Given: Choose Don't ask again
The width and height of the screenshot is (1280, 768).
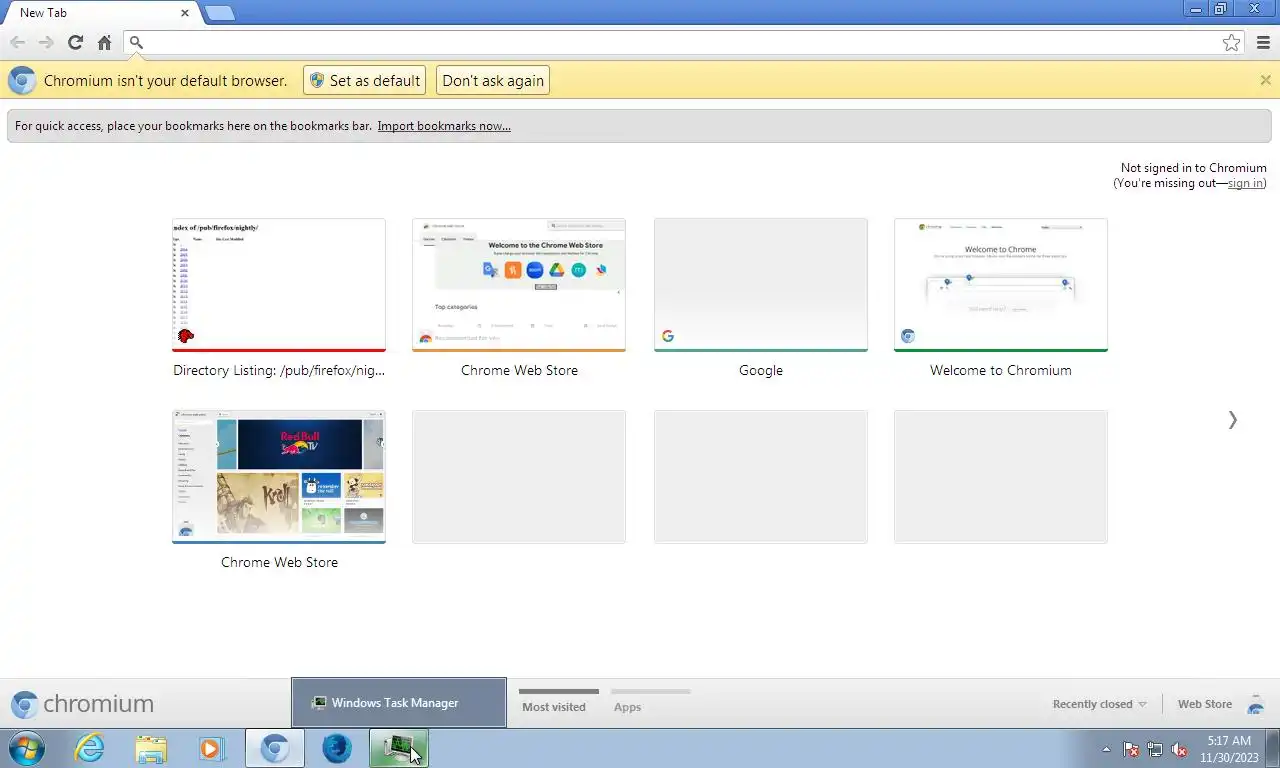Looking at the screenshot, I should 493,81.
